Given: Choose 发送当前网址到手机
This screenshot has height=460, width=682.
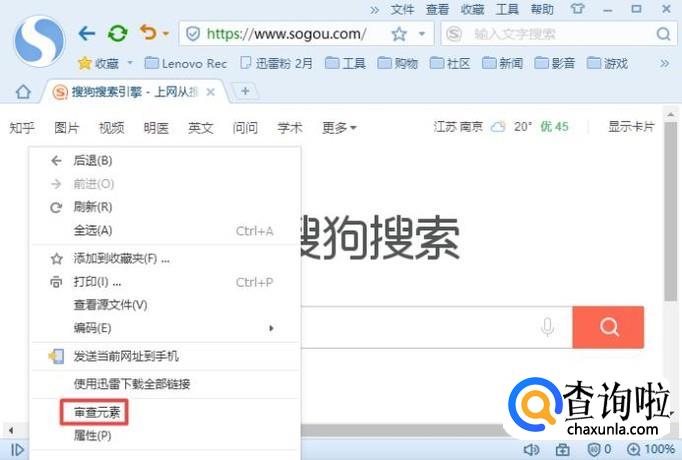Looking at the screenshot, I should pyautogui.click(x=166, y=357).
